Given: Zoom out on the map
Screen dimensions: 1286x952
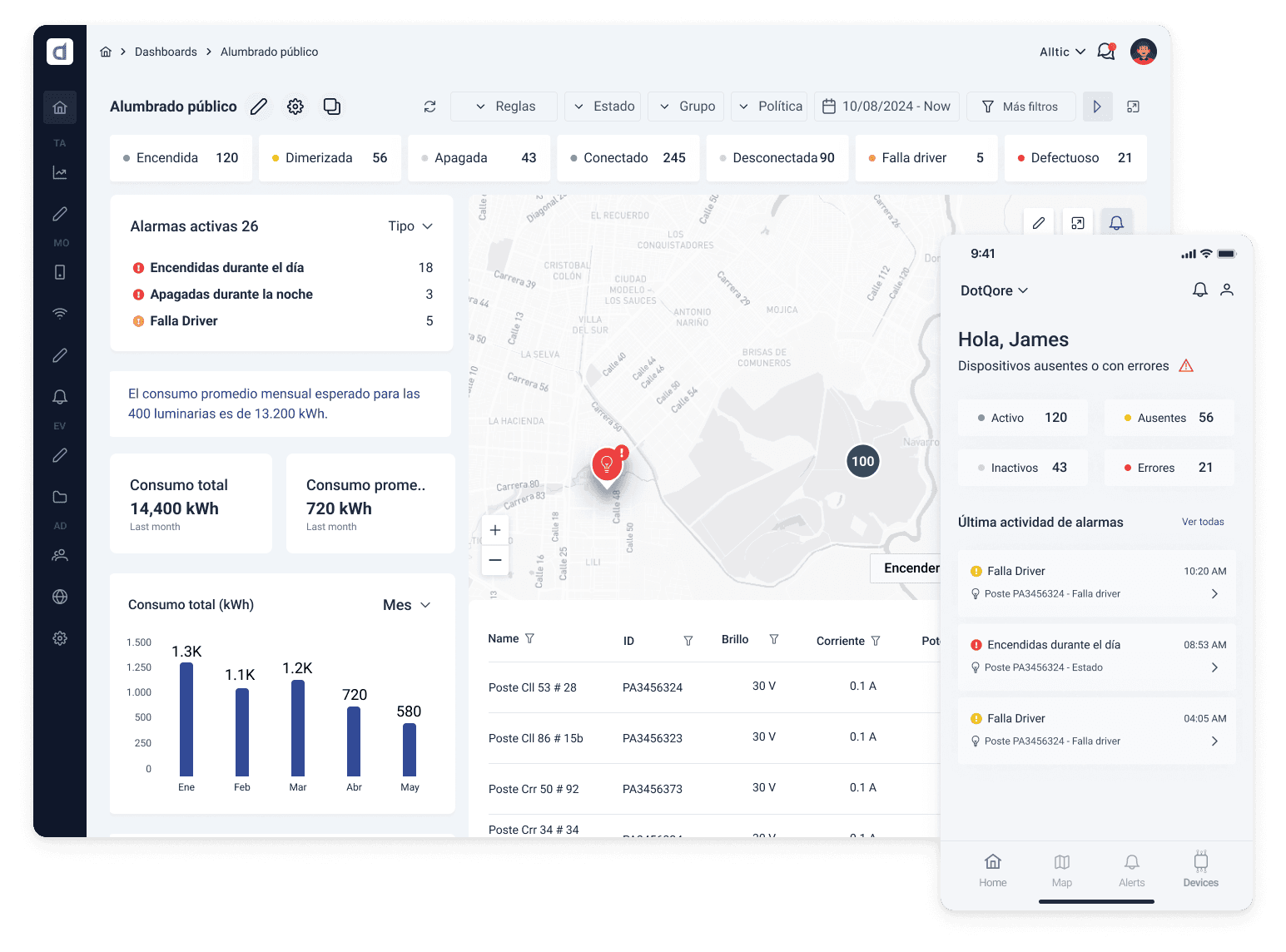Looking at the screenshot, I should (x=495, y=560).
